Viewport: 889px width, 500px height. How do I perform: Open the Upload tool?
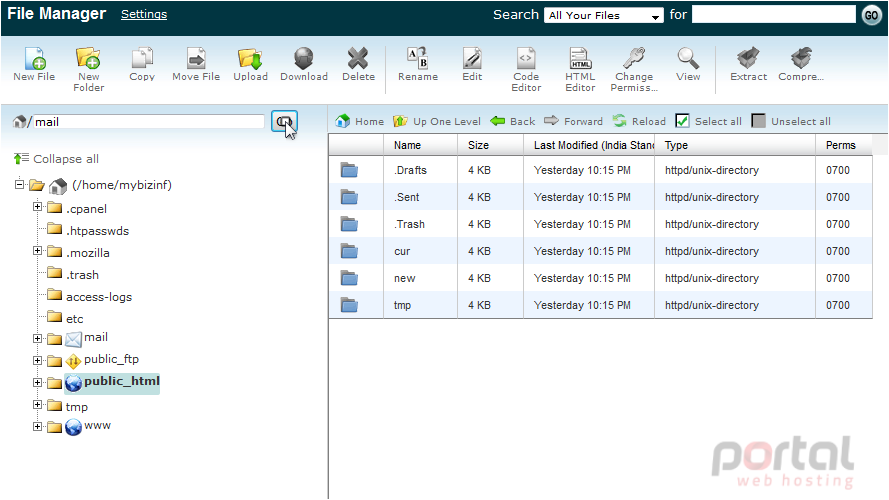coord(250,58)
